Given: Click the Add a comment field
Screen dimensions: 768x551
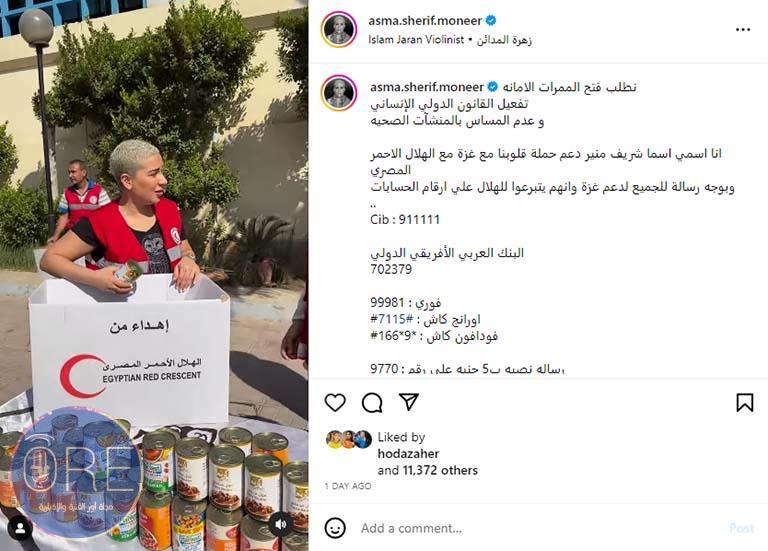Looking at the screenshot, I should 539,528.
